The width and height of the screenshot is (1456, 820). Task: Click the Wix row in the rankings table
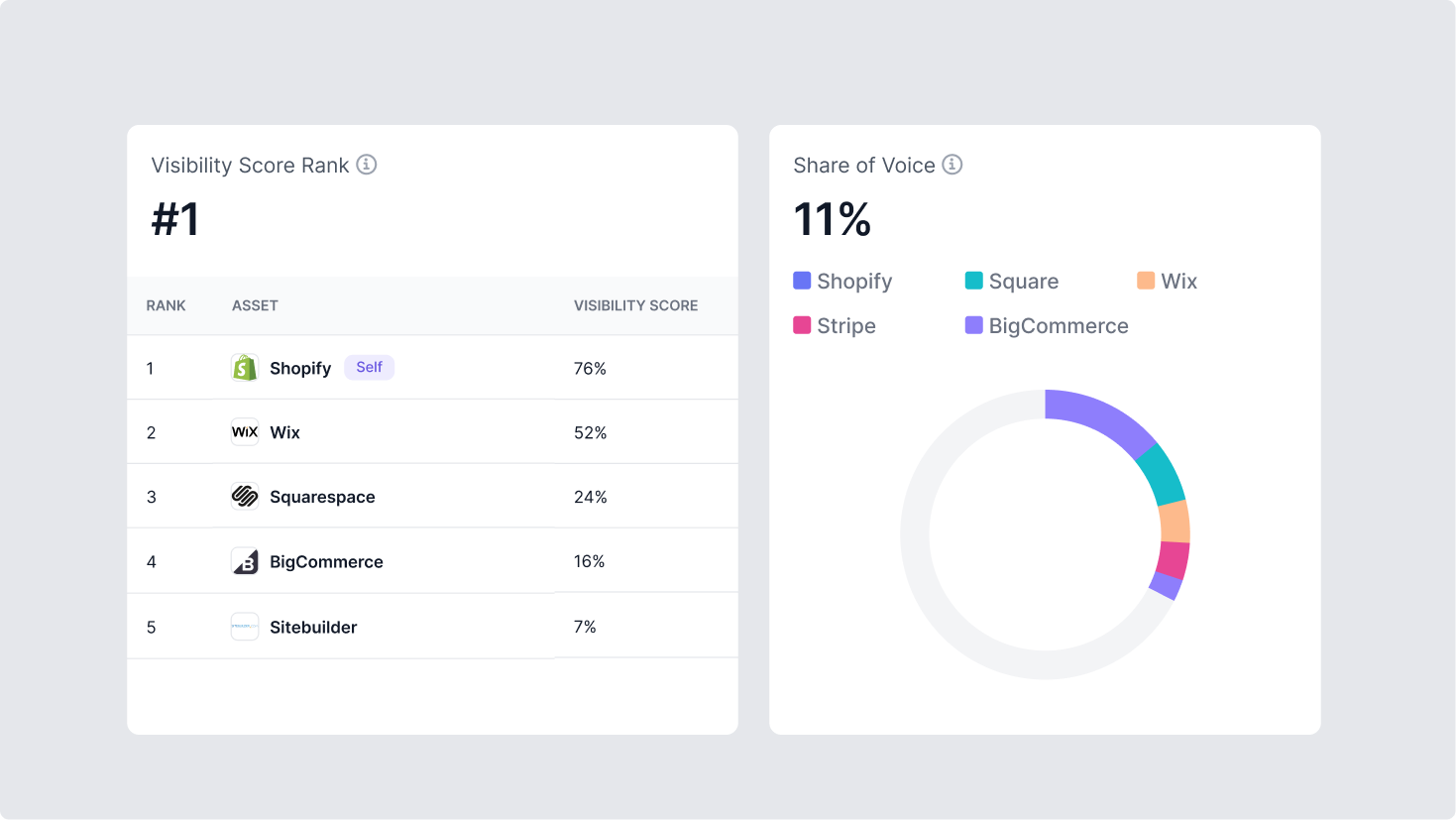(x=432, y=431)
